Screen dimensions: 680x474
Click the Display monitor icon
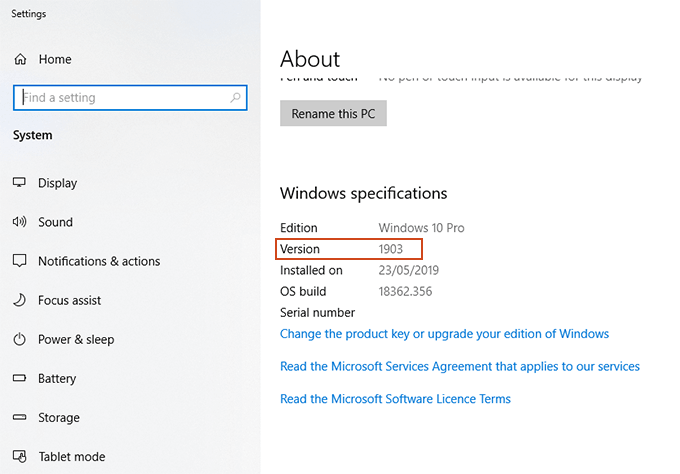[x=19, y=183]
